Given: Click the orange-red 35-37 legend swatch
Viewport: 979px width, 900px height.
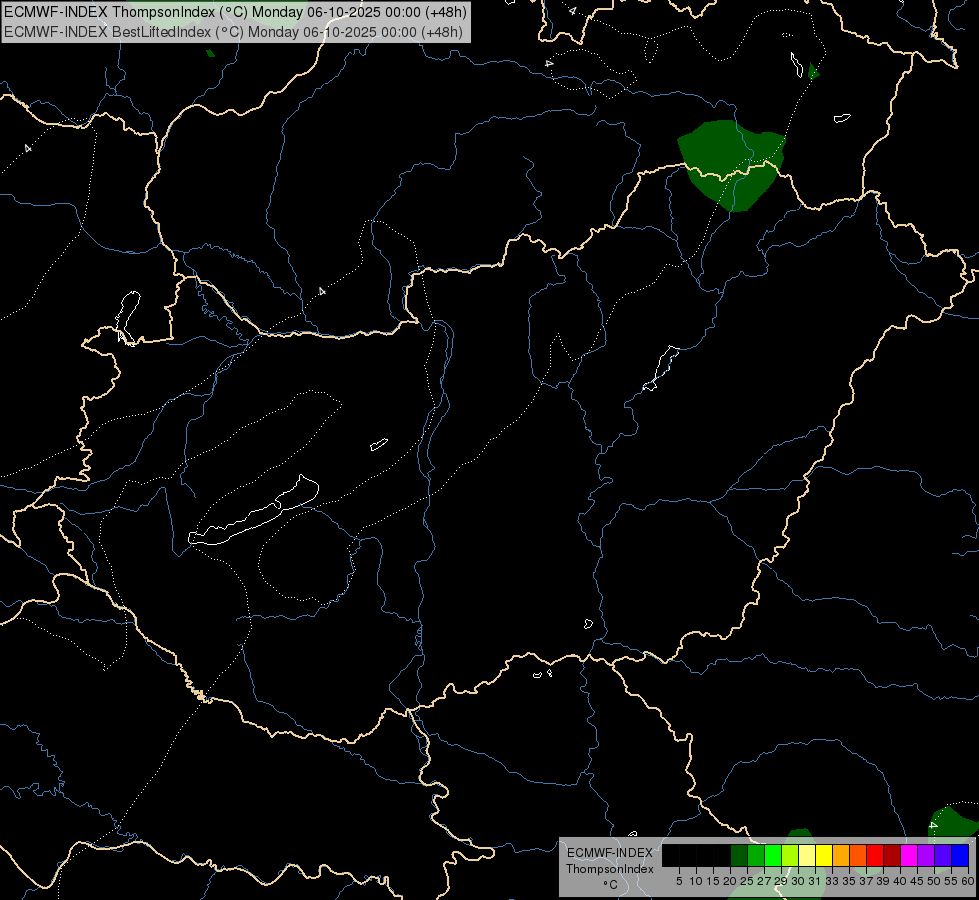Looking at the screenshot, I should pos(858,855).
